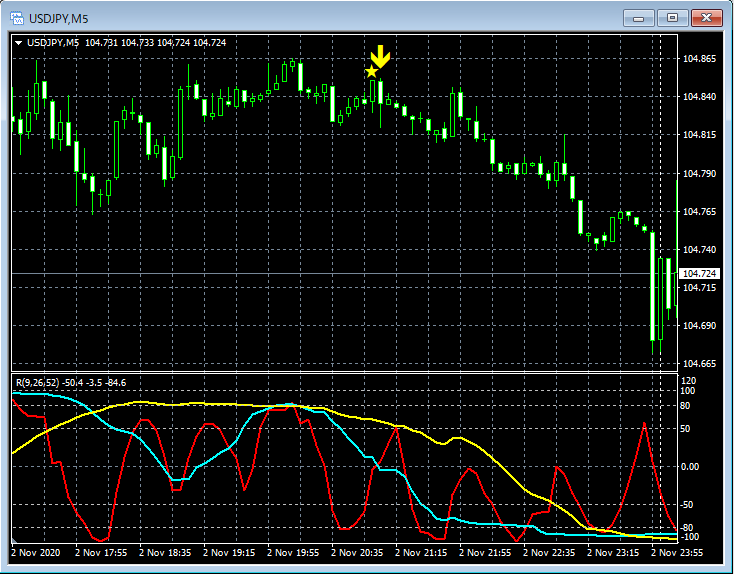Image resolution: width=734 pixels, height=574 pixels.
Task: Click the 2 Nov 17:55 time label
Action: coord(103,551)
